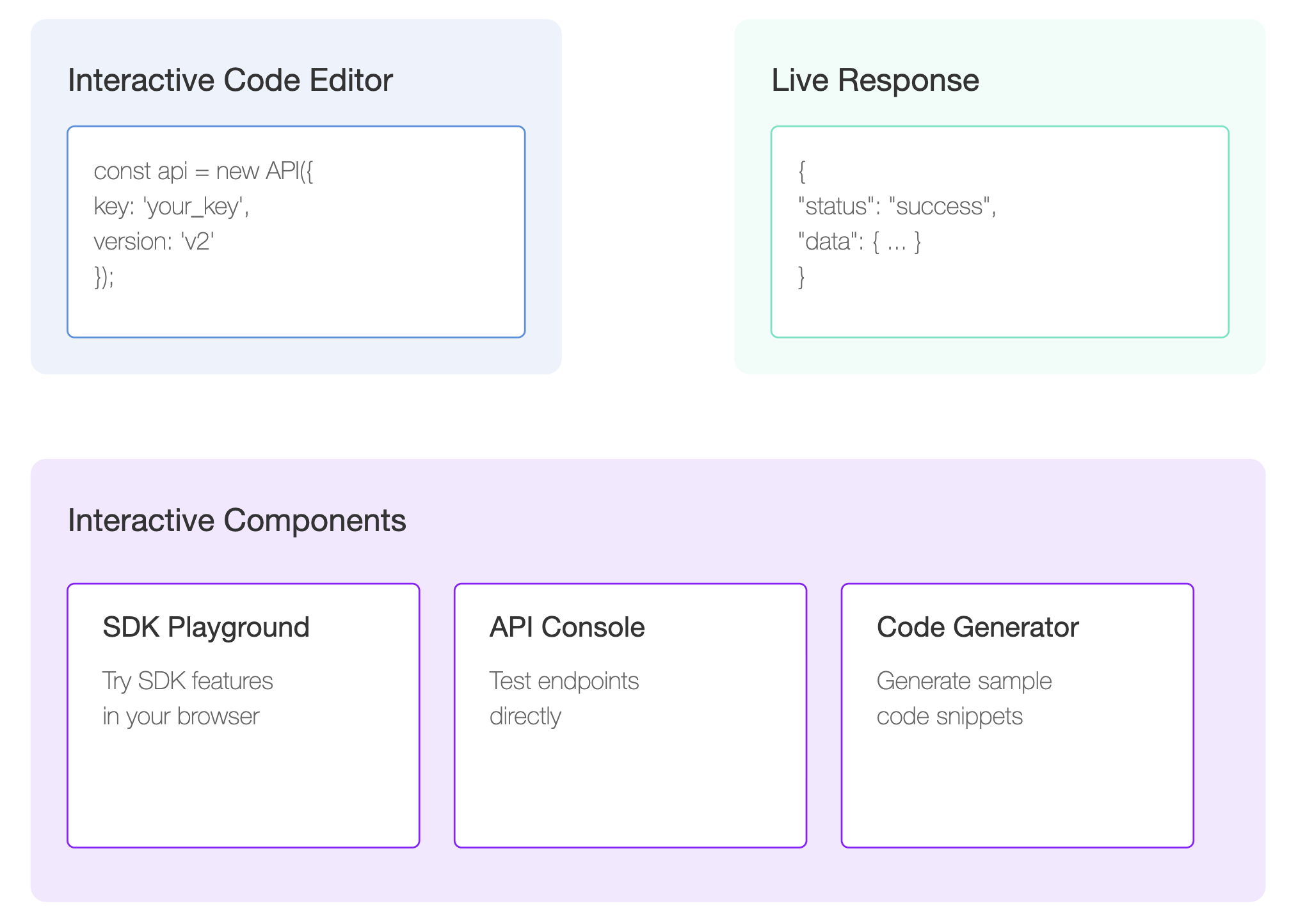Click the Interactive Components heading
Screen dimensions: 1298x924
click(237, 520)
